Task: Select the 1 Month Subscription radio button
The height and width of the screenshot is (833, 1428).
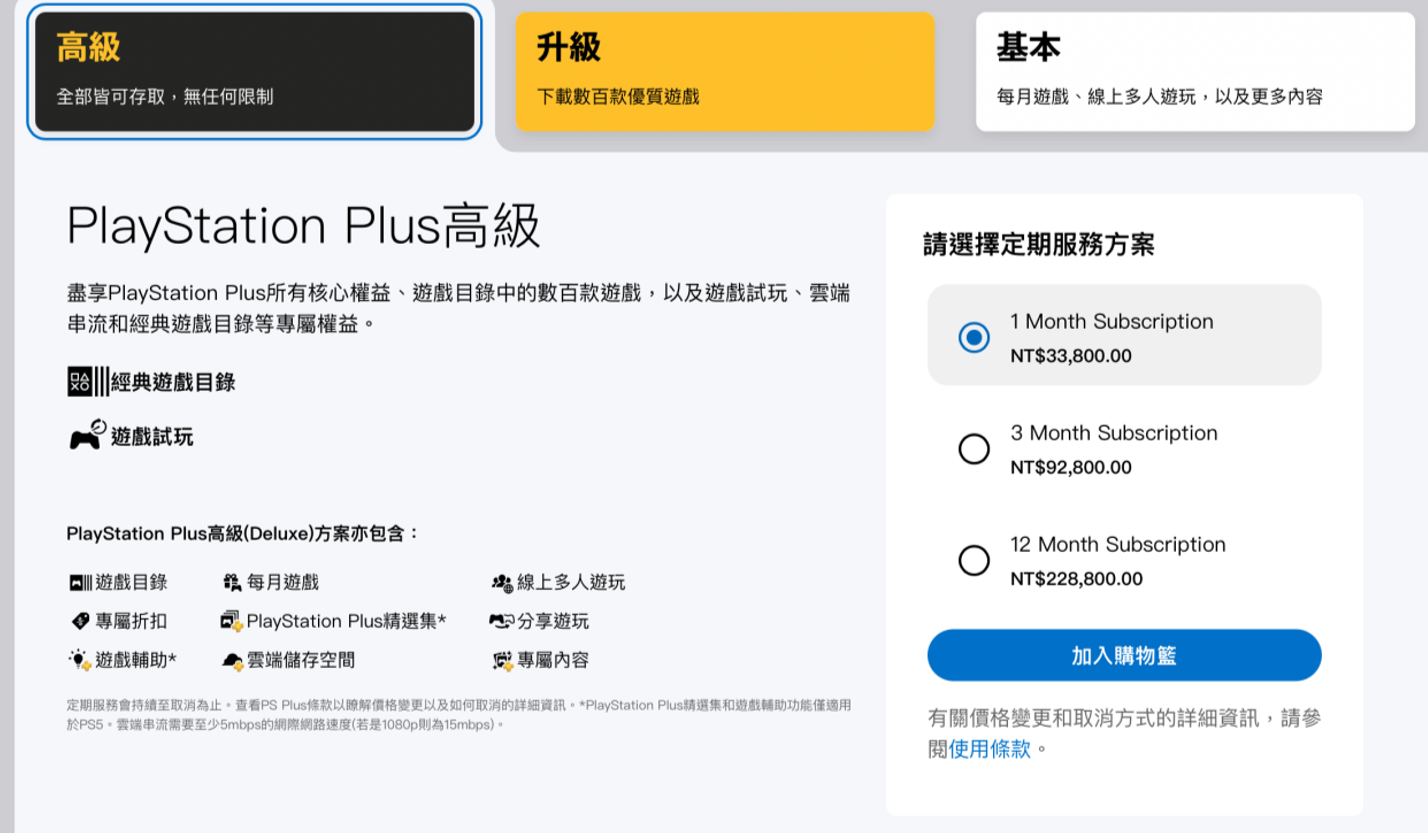Action: (x=974, y=337)
